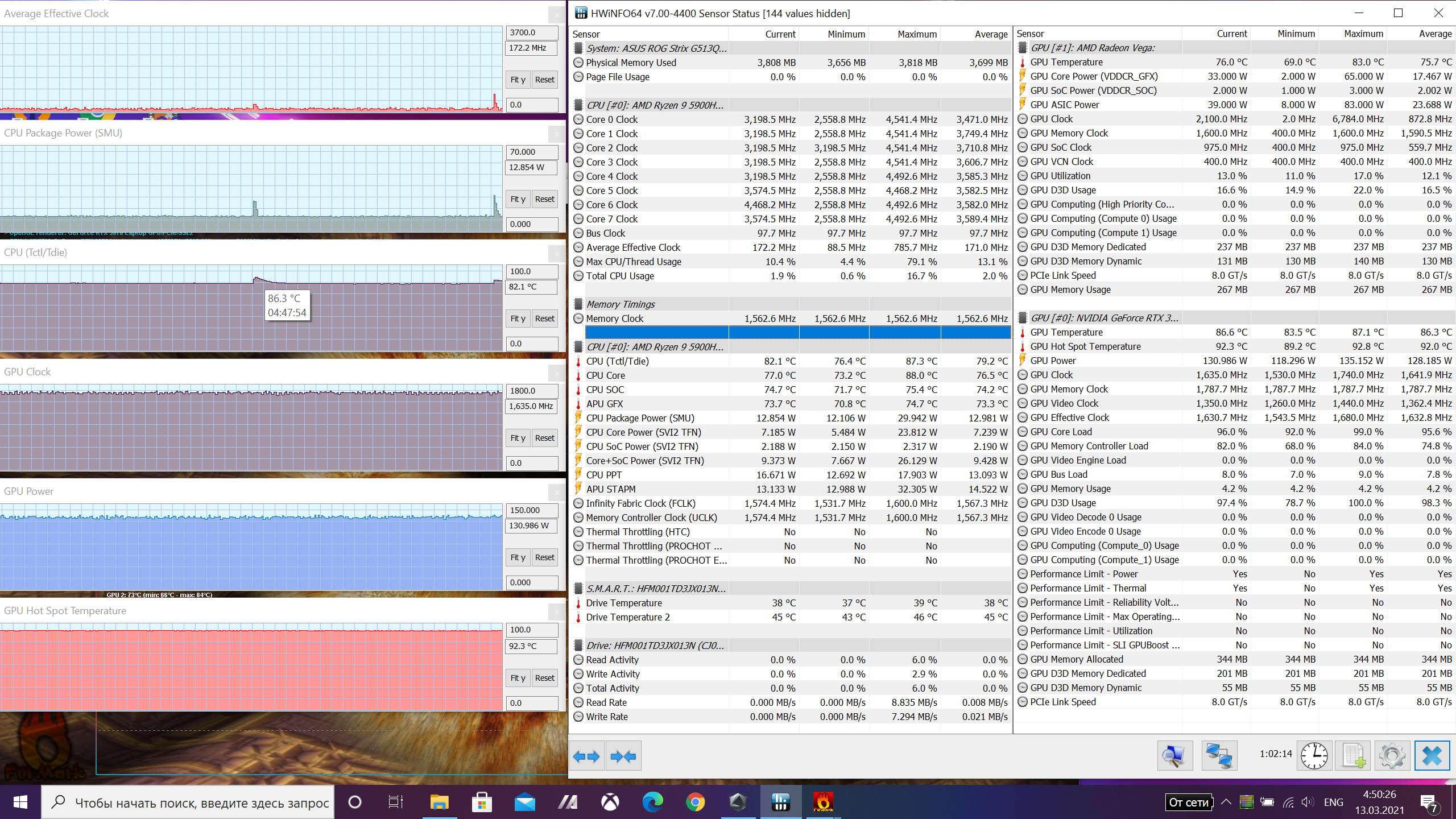Click Fit y in GPU Power graph

pos(518,557)
